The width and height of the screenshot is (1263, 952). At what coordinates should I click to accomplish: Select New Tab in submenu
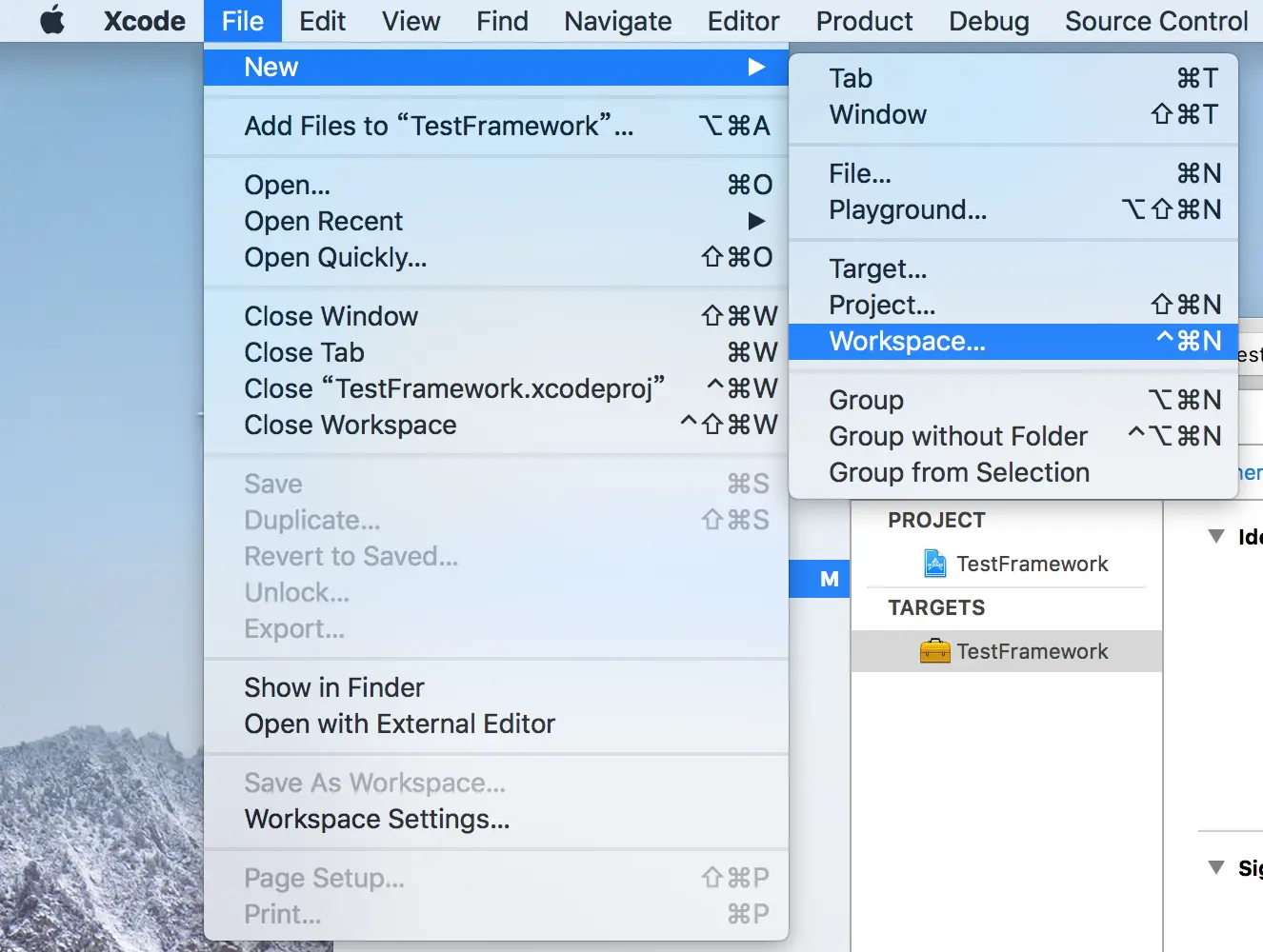pyautogui.click(x=1013, y=78)
